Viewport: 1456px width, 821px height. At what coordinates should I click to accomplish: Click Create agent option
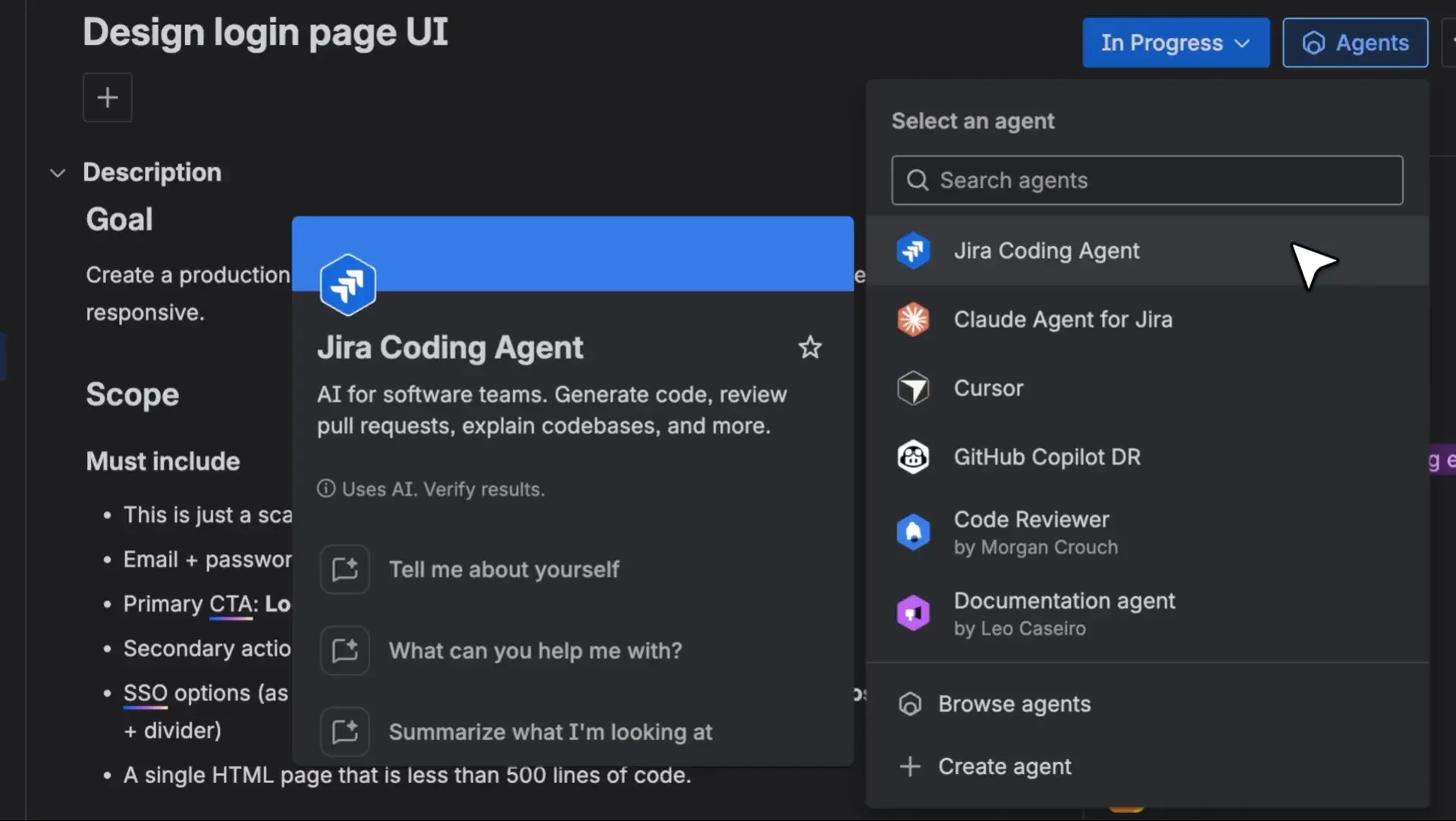[x=1147, y=766]
